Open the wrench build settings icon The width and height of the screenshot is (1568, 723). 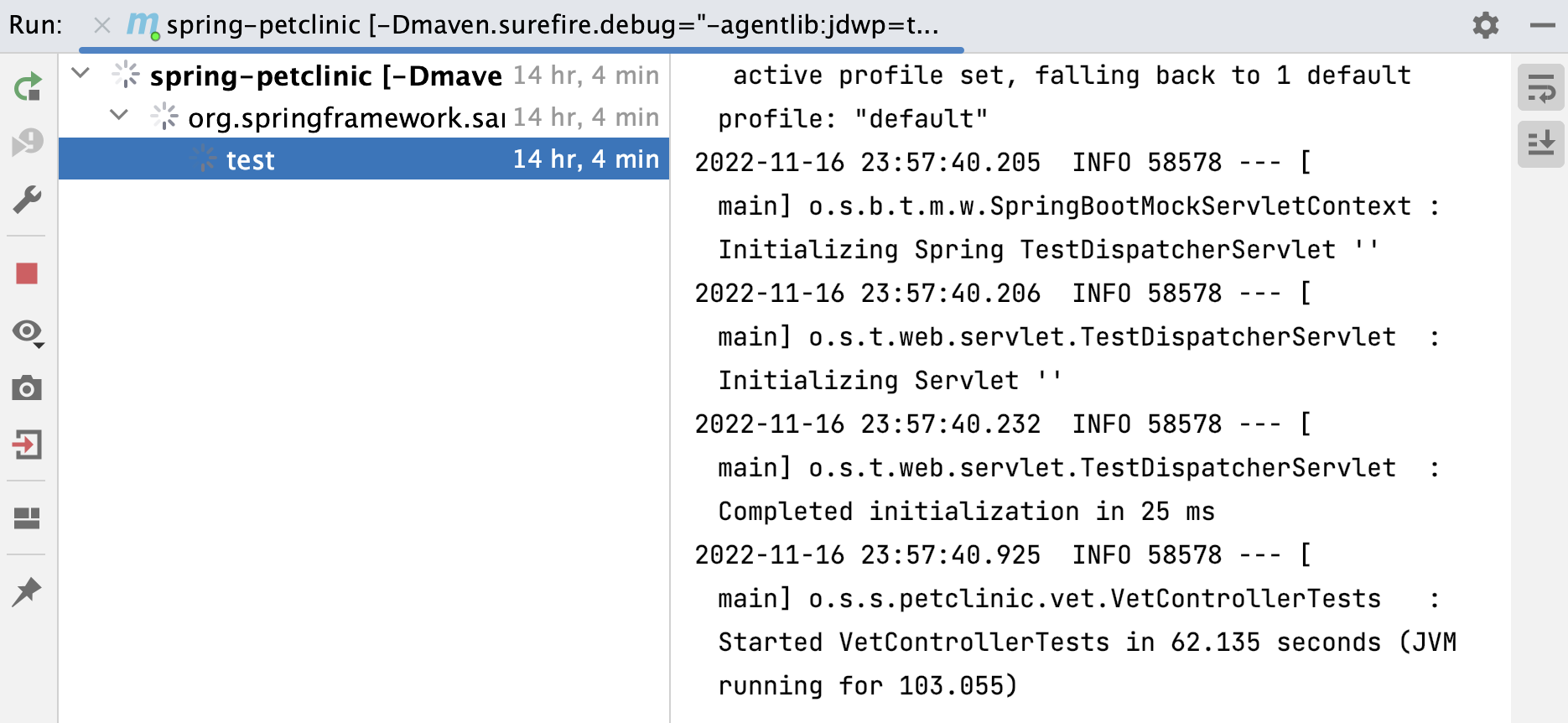[x=28, y=200]
